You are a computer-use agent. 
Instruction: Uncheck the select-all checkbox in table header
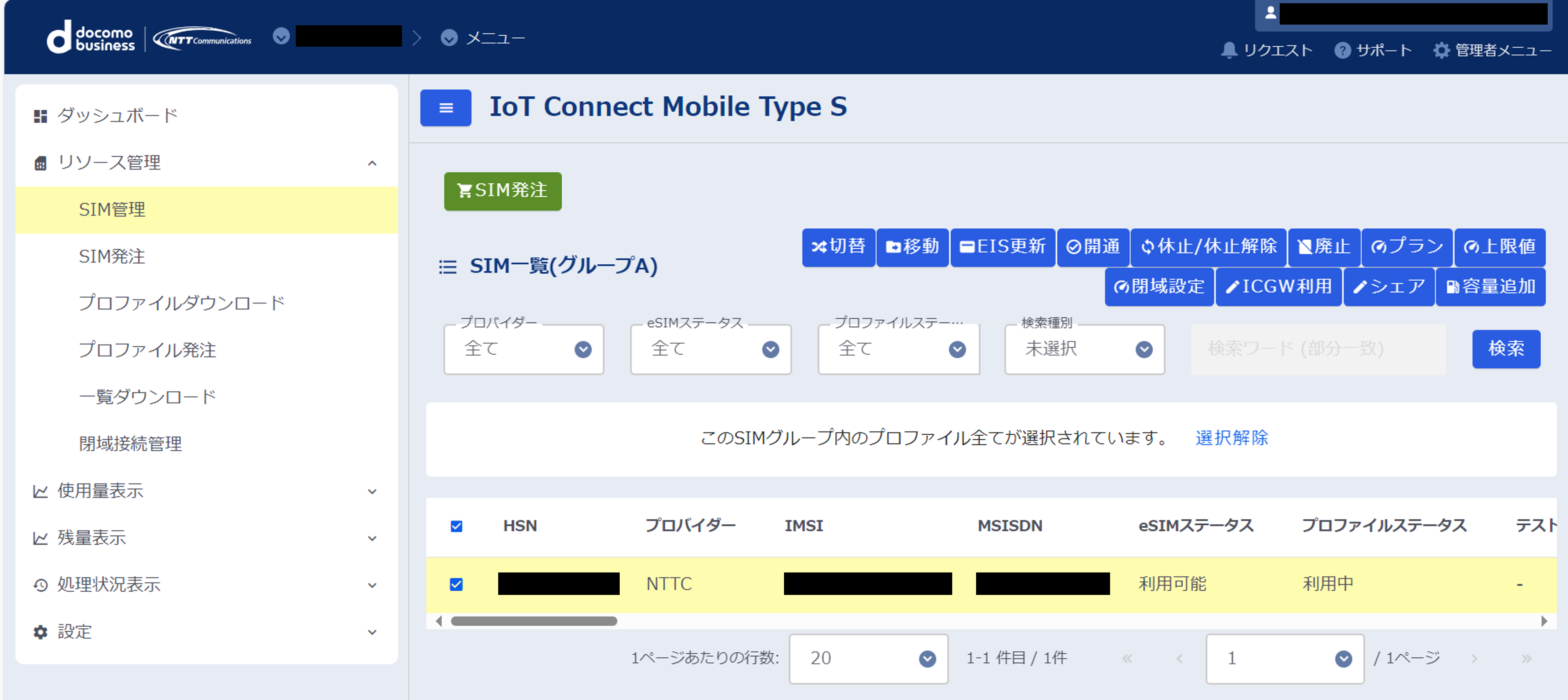coord(456,526)
